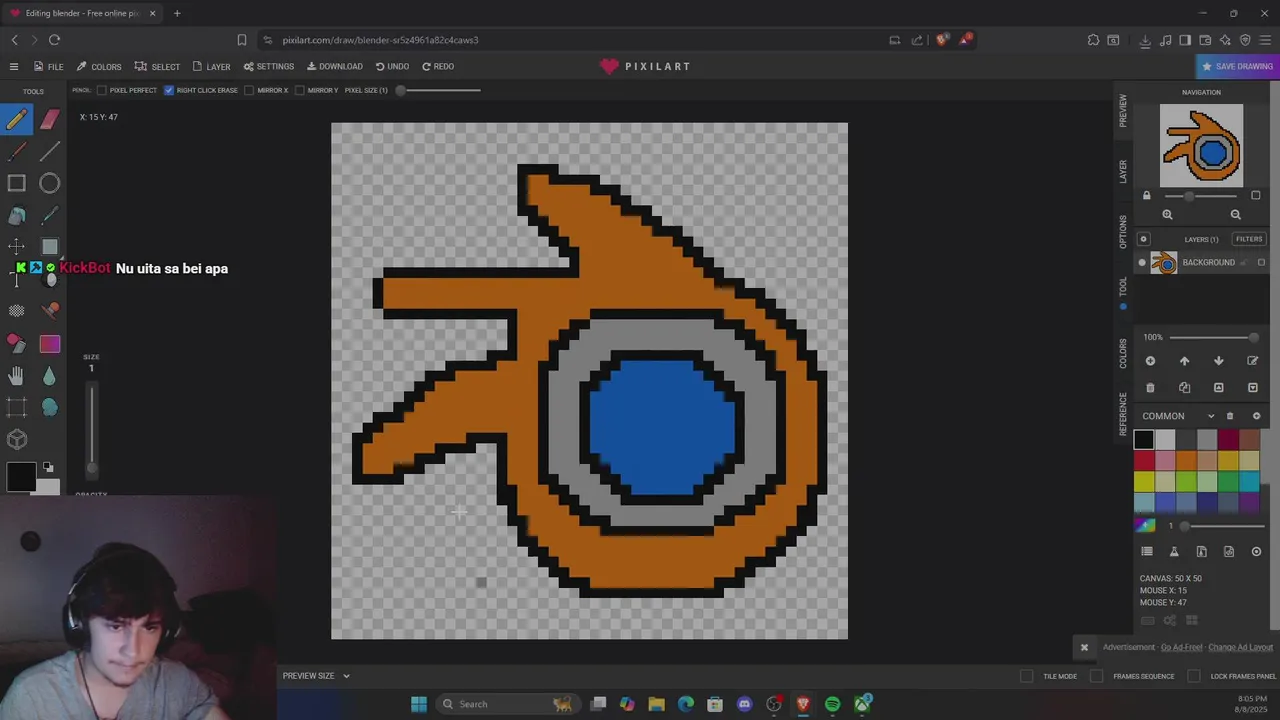The image size is (1280, 720).
Task: Select the Paint Bucket fill tool
Action: point(17,216)
